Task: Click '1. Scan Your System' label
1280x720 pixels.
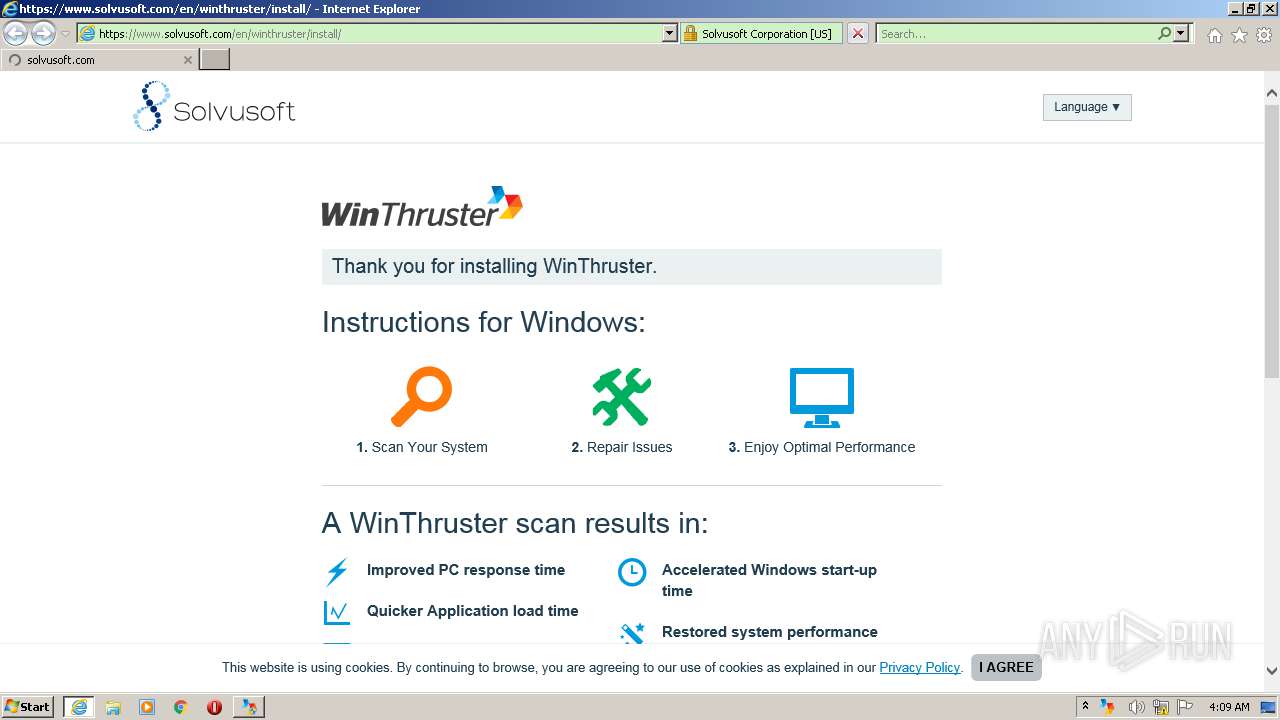Action: [x=422, y=447]
